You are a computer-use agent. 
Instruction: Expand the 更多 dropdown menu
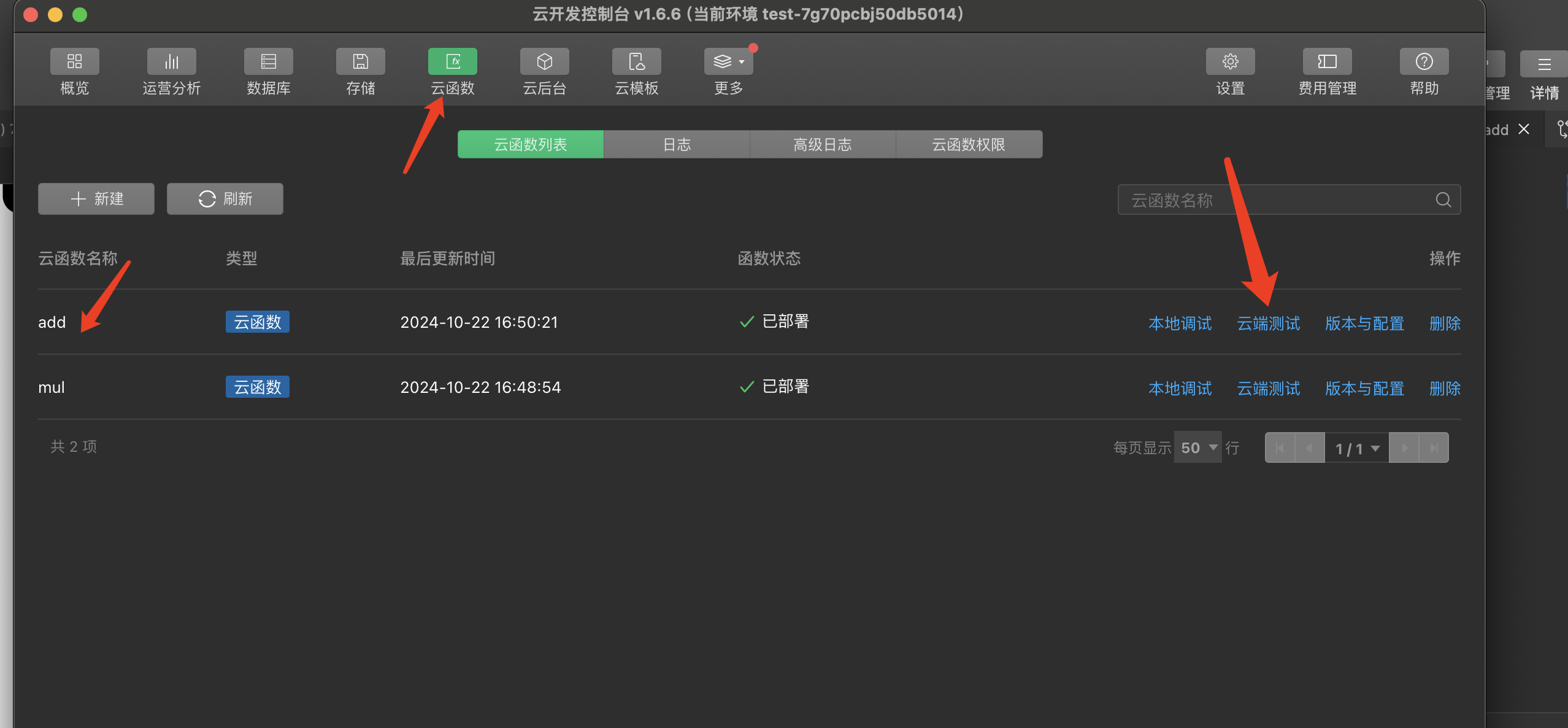pyautogui.click(x=729, y=62)
